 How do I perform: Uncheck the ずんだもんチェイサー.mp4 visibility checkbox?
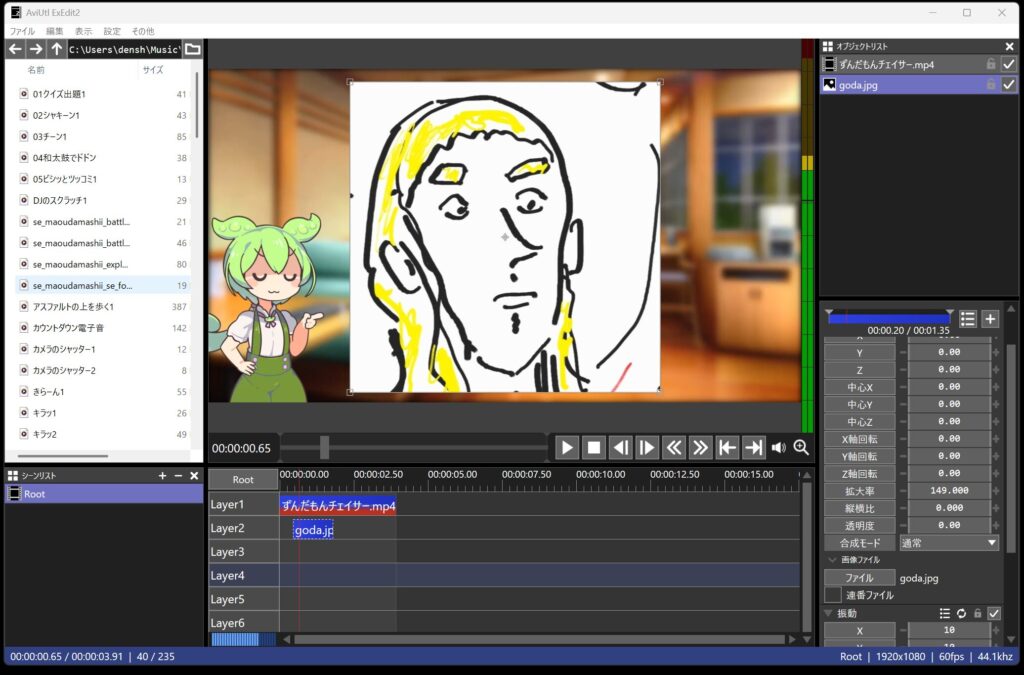(1008, 64)
